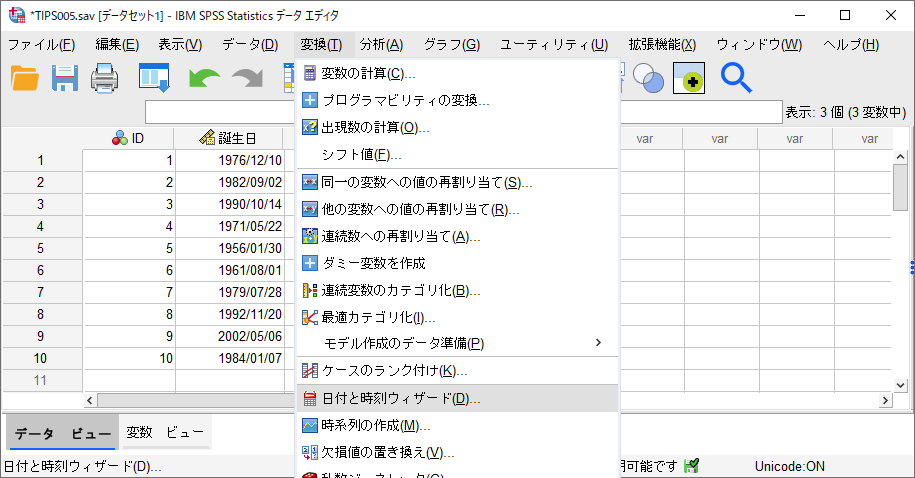The width and height of the screenshot is (915, 478).
Task: Open the ウィンドウ(W) menu
Action: (759, 45)
